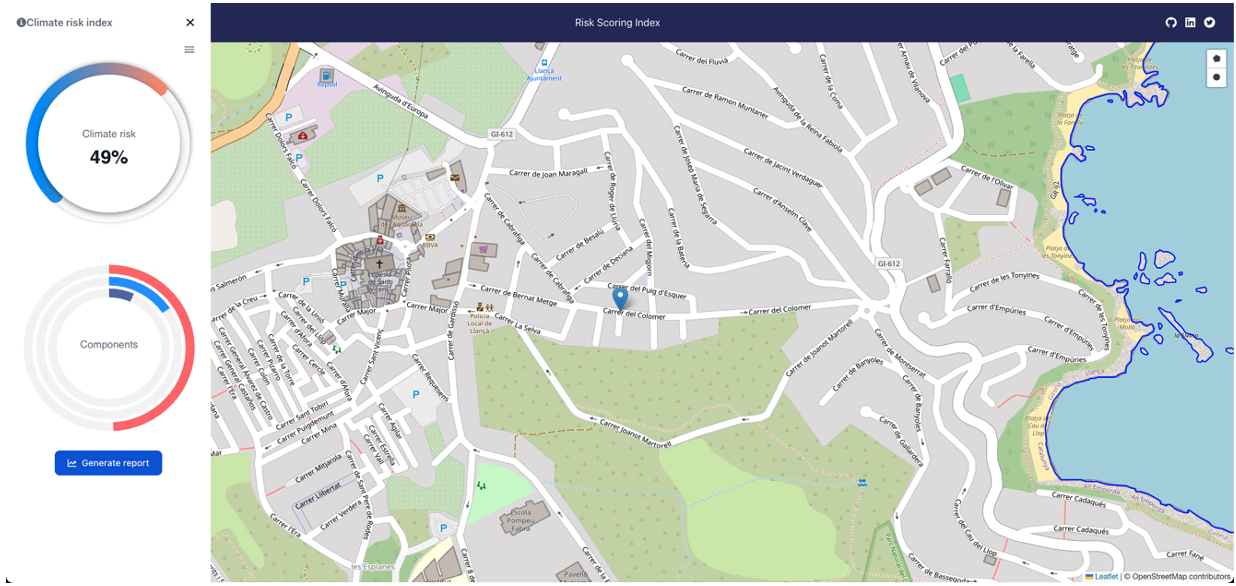Image resolution: width=1236 pixels, height=586 pixels.
Task: Click the Museu de l'Aquarel·la museum icon
Action: [401, 207]
